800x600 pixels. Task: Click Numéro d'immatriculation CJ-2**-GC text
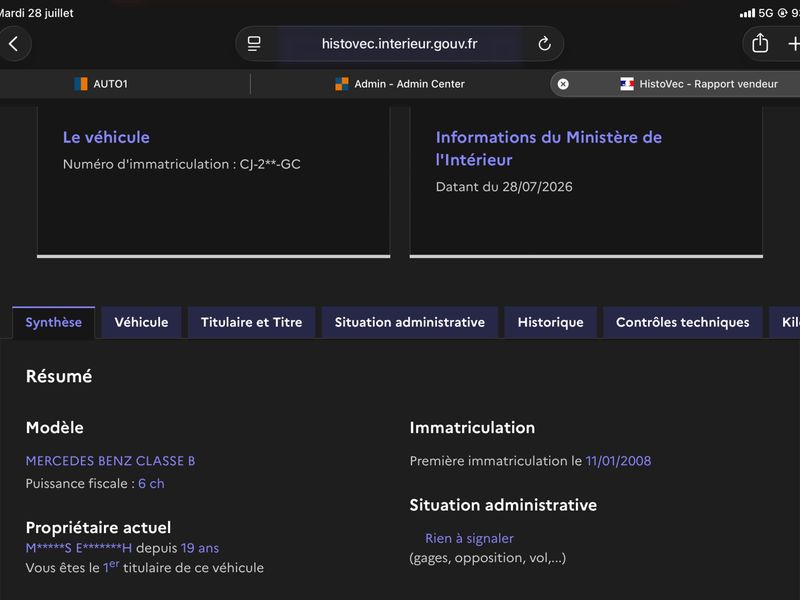coord(182,164)
